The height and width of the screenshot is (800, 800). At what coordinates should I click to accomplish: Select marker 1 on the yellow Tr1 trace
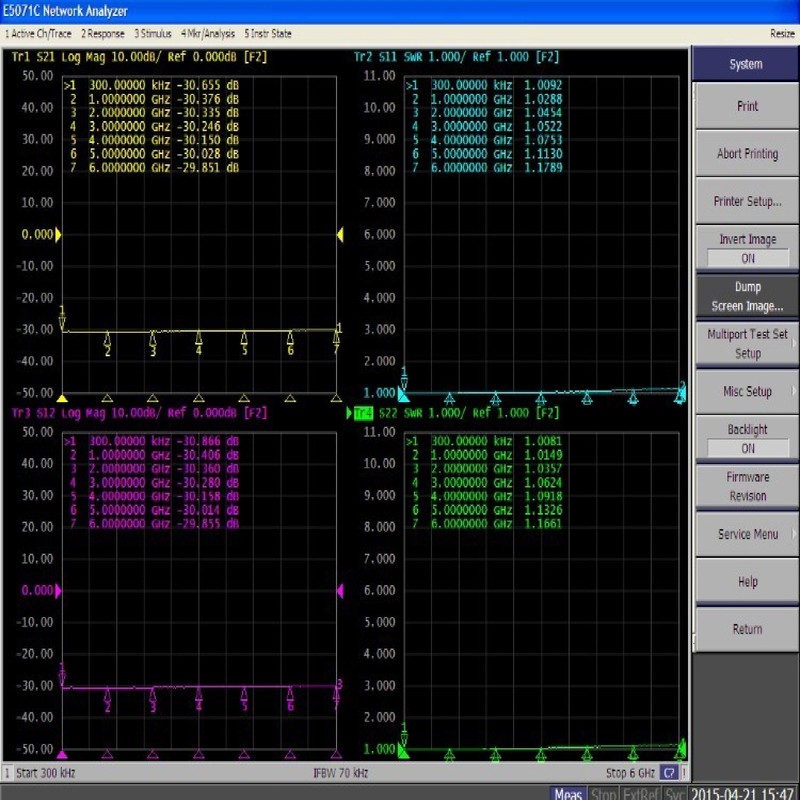click(62, 318)
